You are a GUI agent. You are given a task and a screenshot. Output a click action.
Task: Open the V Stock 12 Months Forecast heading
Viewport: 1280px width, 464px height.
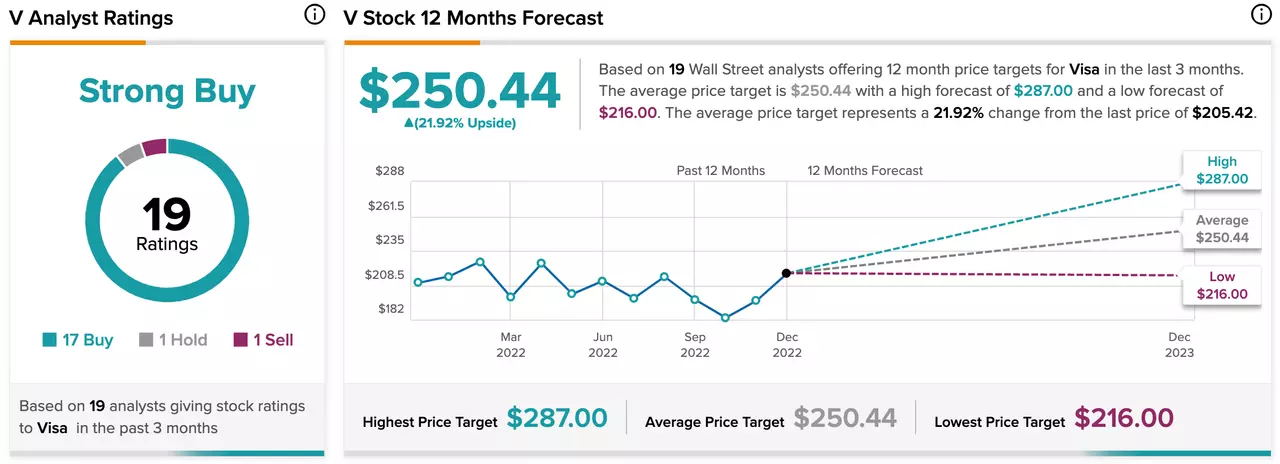(x=474, y=18)
